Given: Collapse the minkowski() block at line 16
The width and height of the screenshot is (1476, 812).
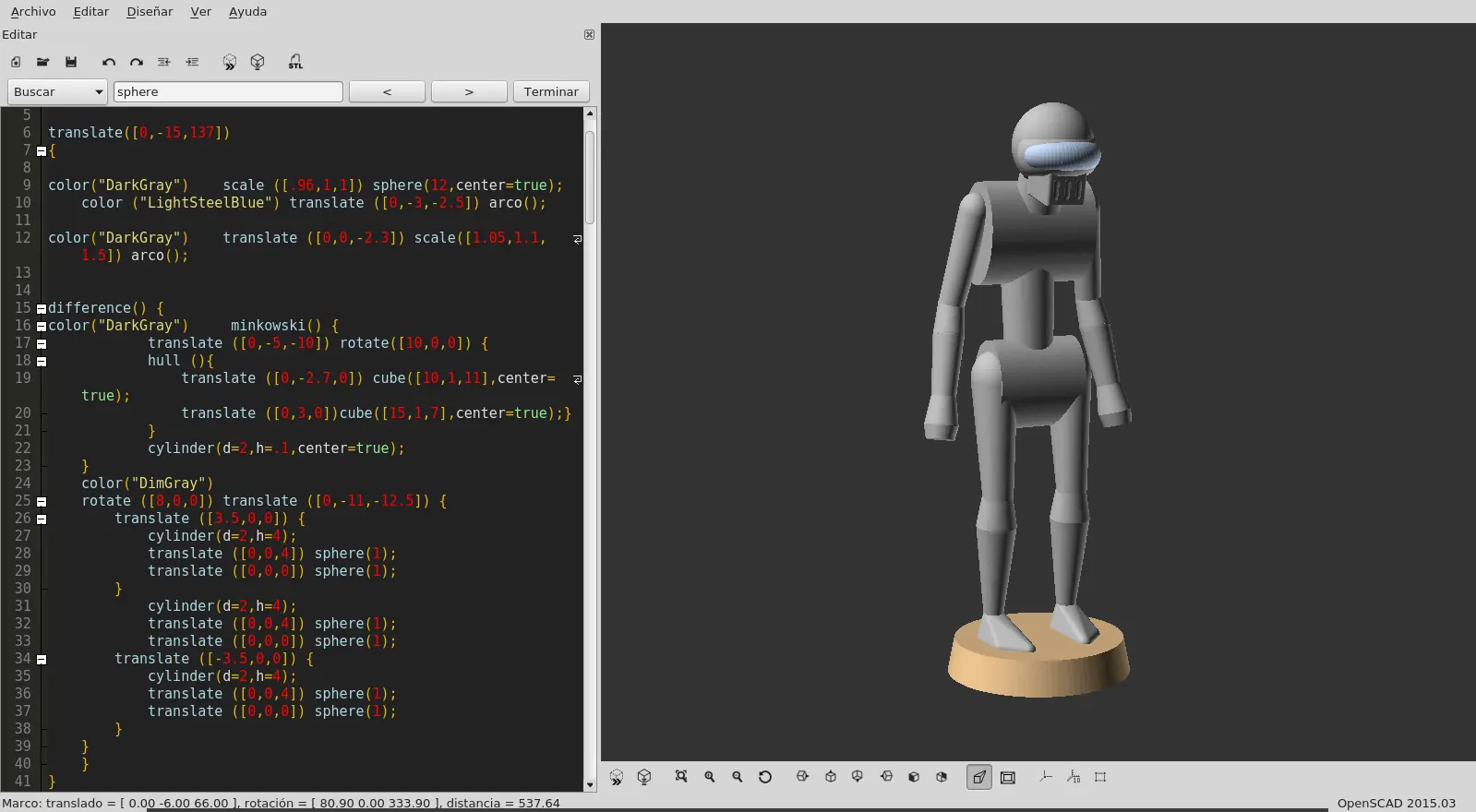Looking at the screenshot, I should pos(42,327).
